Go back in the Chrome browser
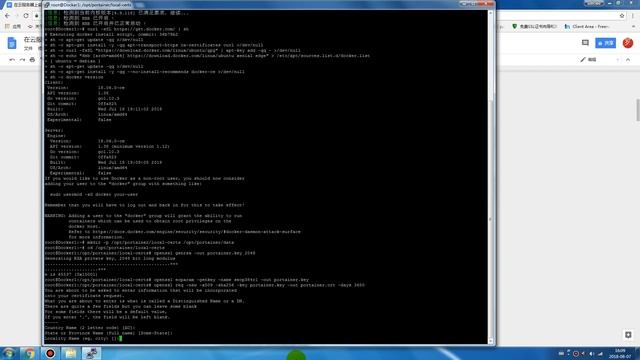This screenshot has width=640, height=360. click(7, 16)
